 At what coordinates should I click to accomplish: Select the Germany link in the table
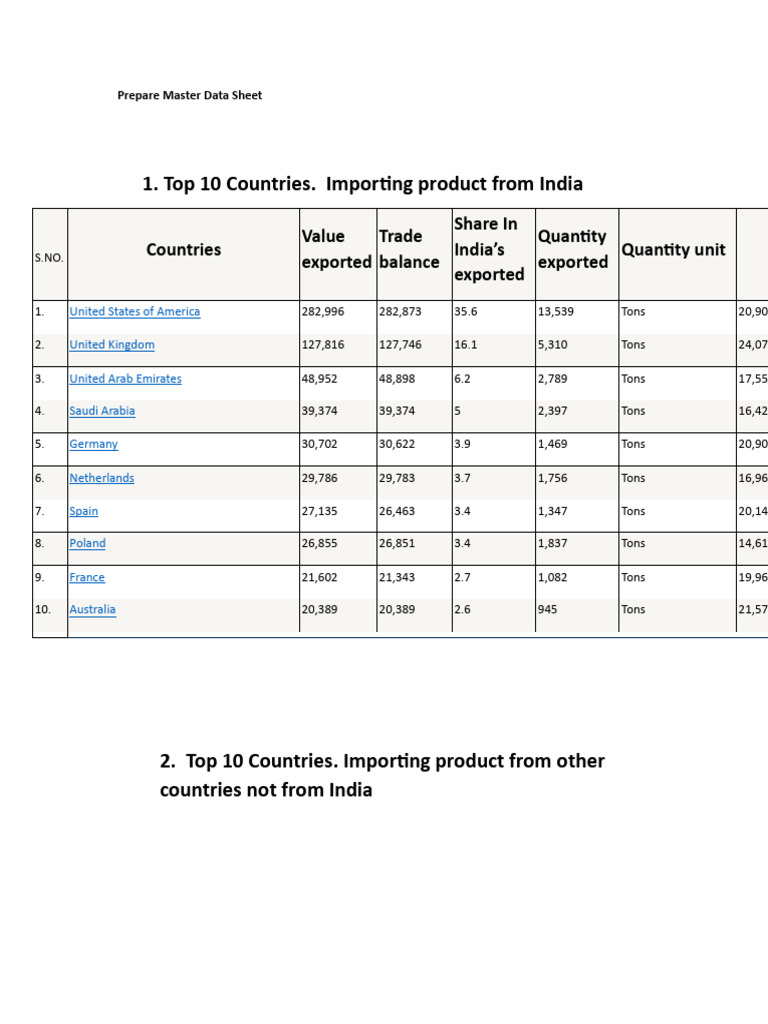93,444
